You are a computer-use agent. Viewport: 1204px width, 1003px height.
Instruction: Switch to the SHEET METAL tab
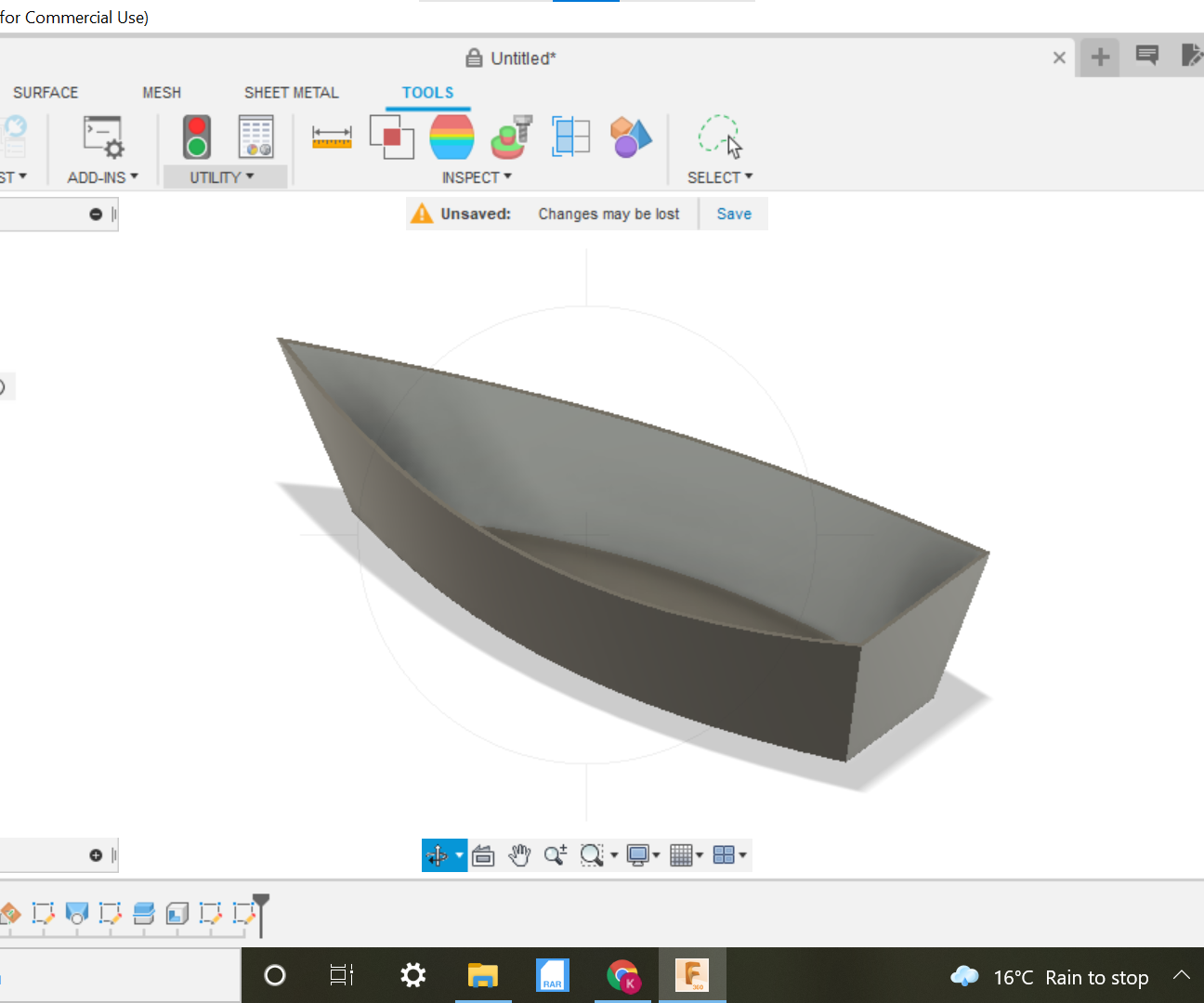click(x=291, y=92)
